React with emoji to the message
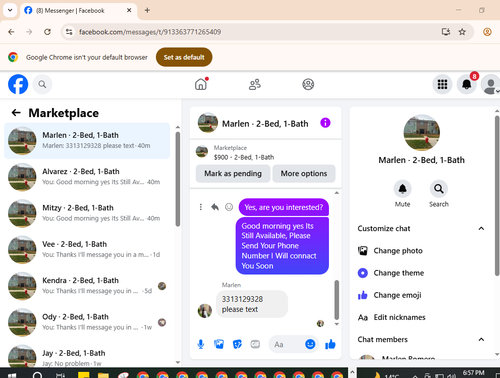Screen dimensions: 500x378 (229, 207)
